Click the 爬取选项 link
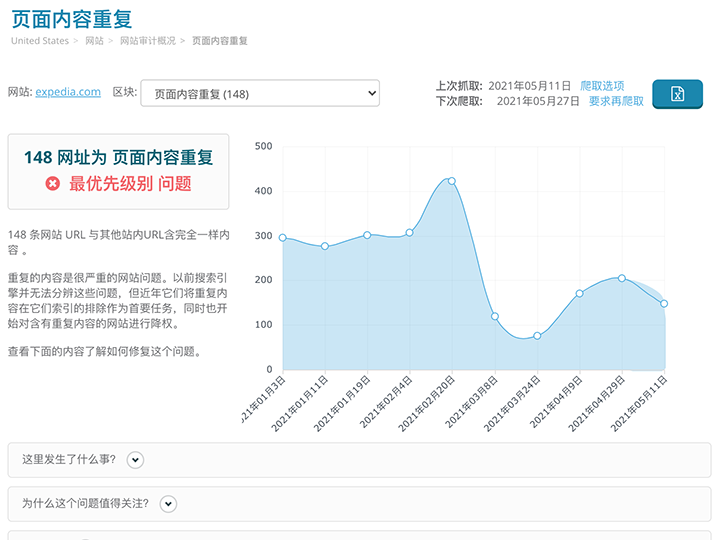 [x=602, y=86]
